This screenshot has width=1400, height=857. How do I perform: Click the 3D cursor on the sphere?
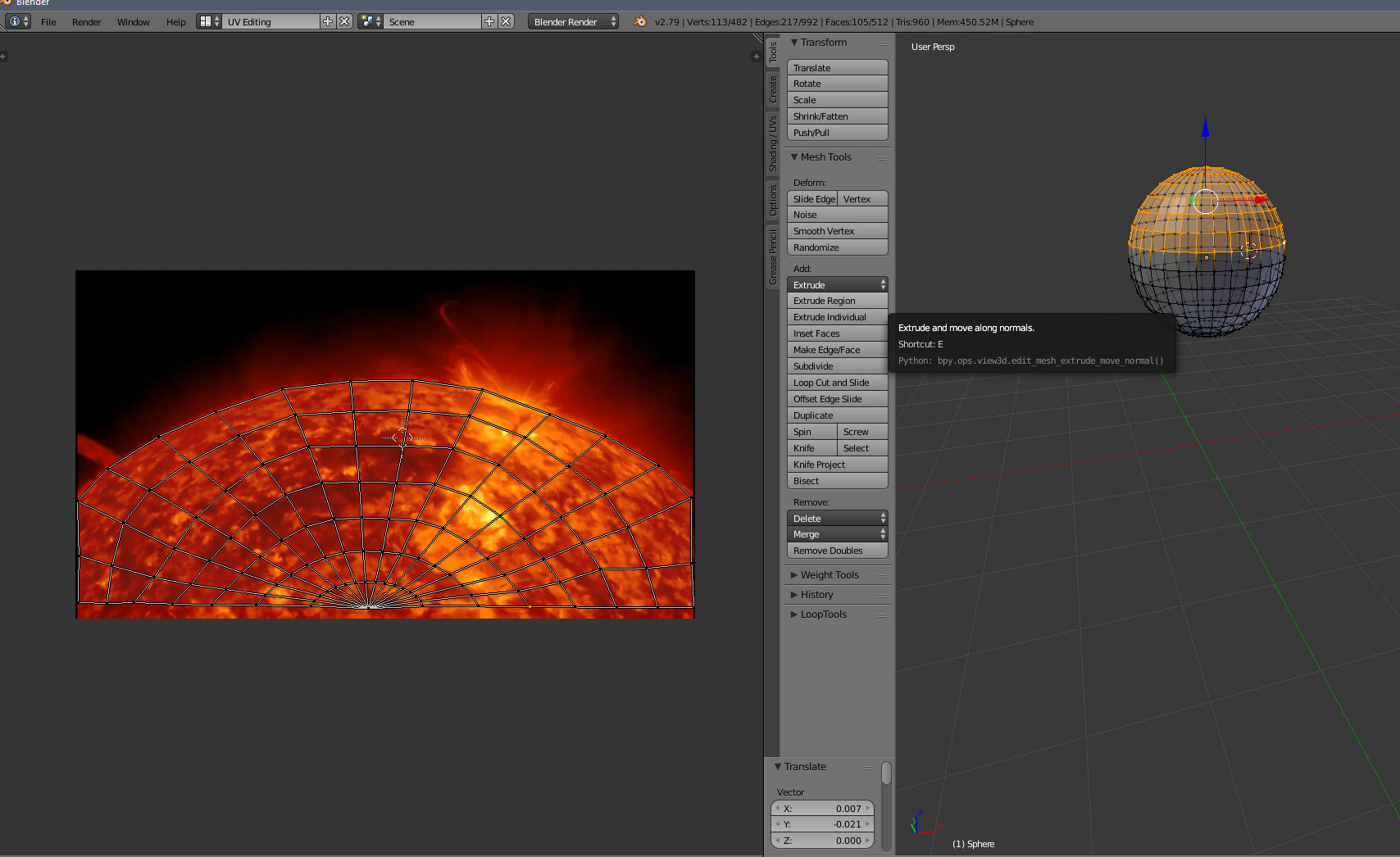(1248, 251)
